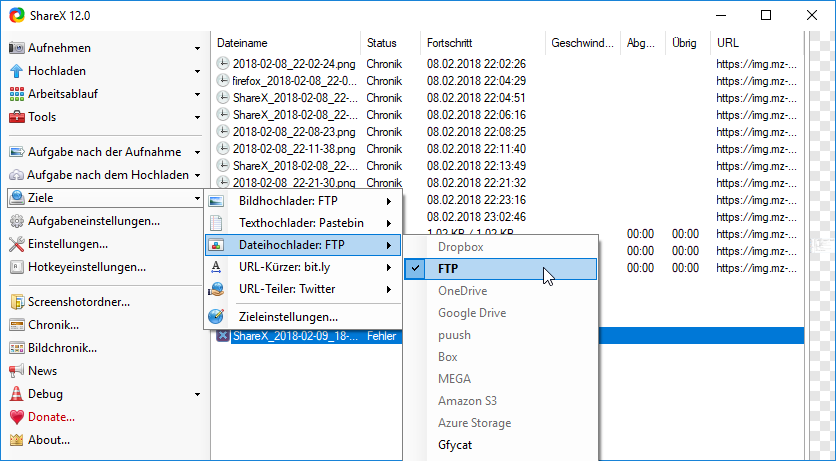836x461 pixels.
Task: Click the Hochladen upload arrow icon
Action: pyautogui.click(x=17, y=71)
